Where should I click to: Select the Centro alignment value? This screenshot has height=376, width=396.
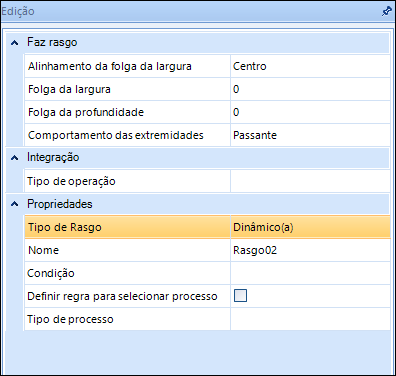coord(310,66)
